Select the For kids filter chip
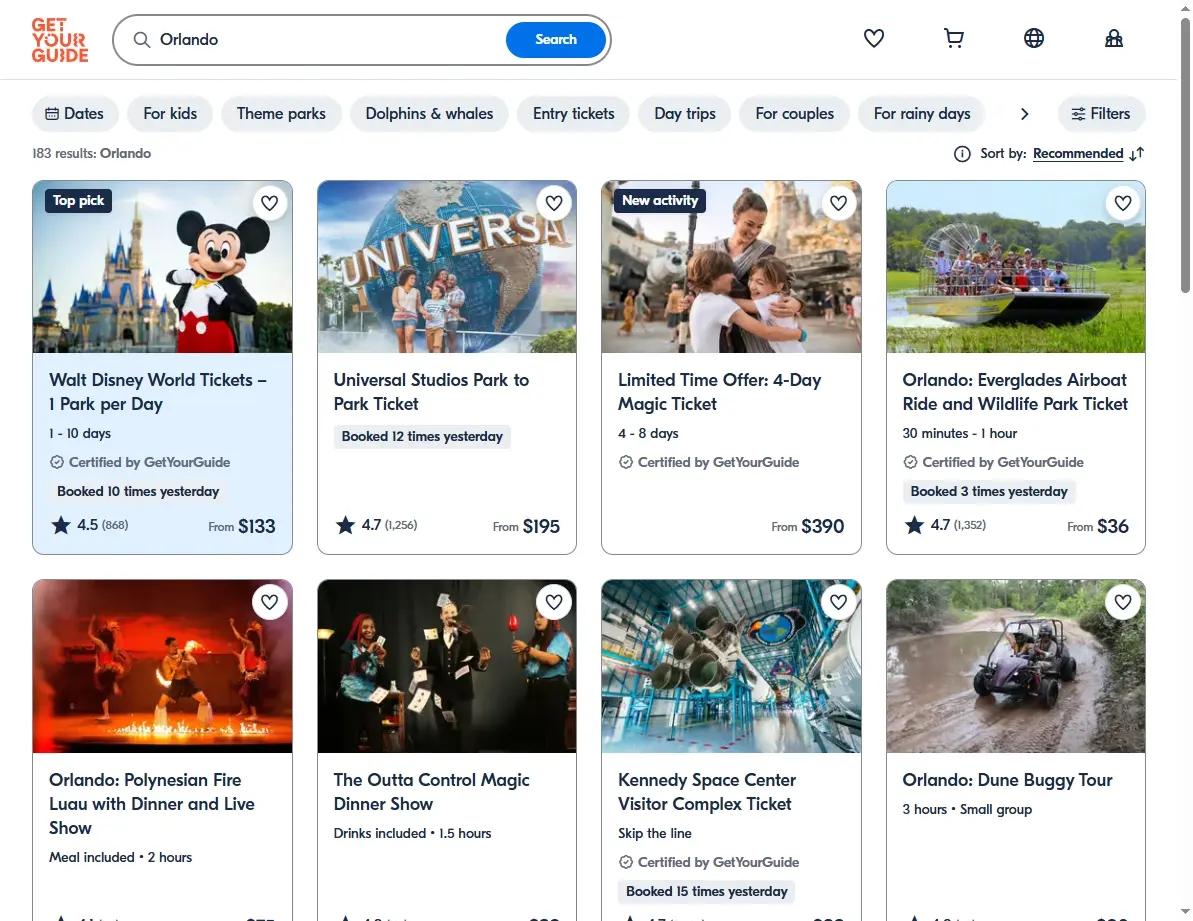 click(x=170, y=114)
